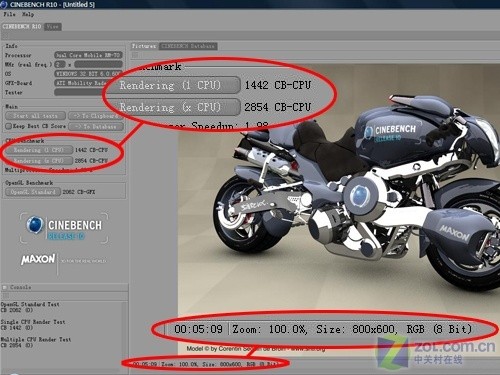This screenshot has height=375, width=500.
Task: Click the MAXON logo in left panel
Action: coord(38,259)
